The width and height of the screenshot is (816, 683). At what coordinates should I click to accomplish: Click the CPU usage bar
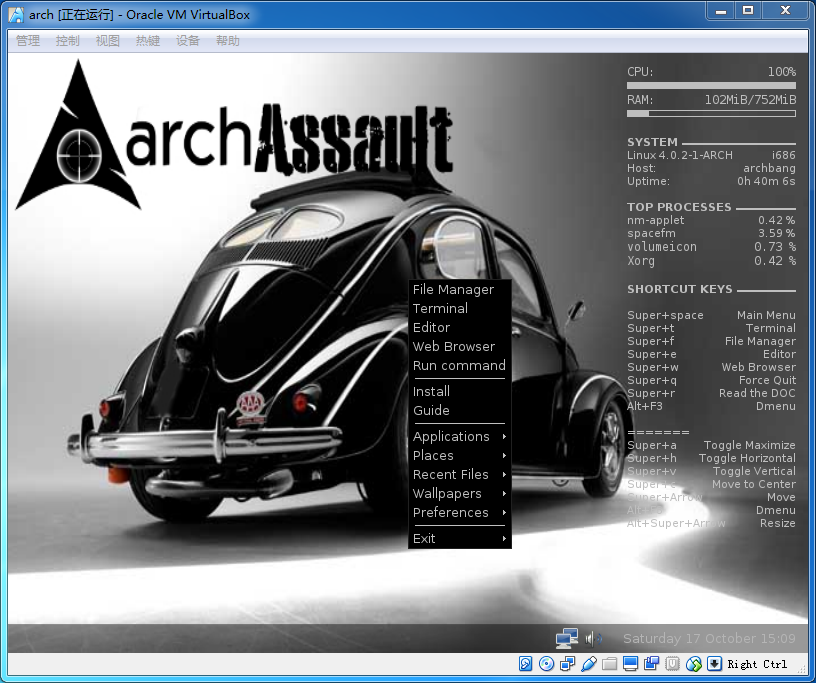(x=711, y=85)
